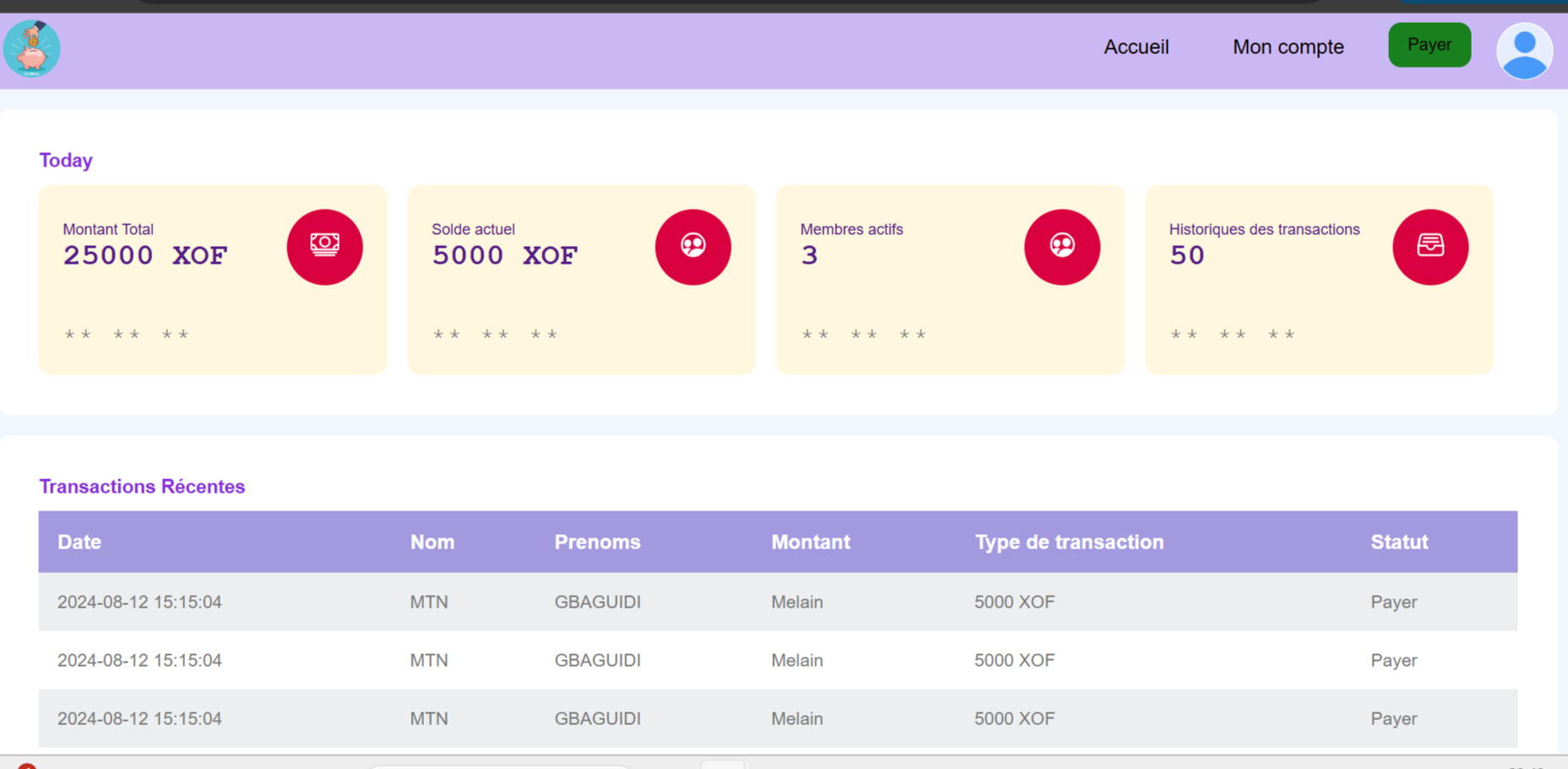Viewport: 1568px width, 769px height.
Task: Click the stars row under Montant Total
Action: (x=125, y=334)
